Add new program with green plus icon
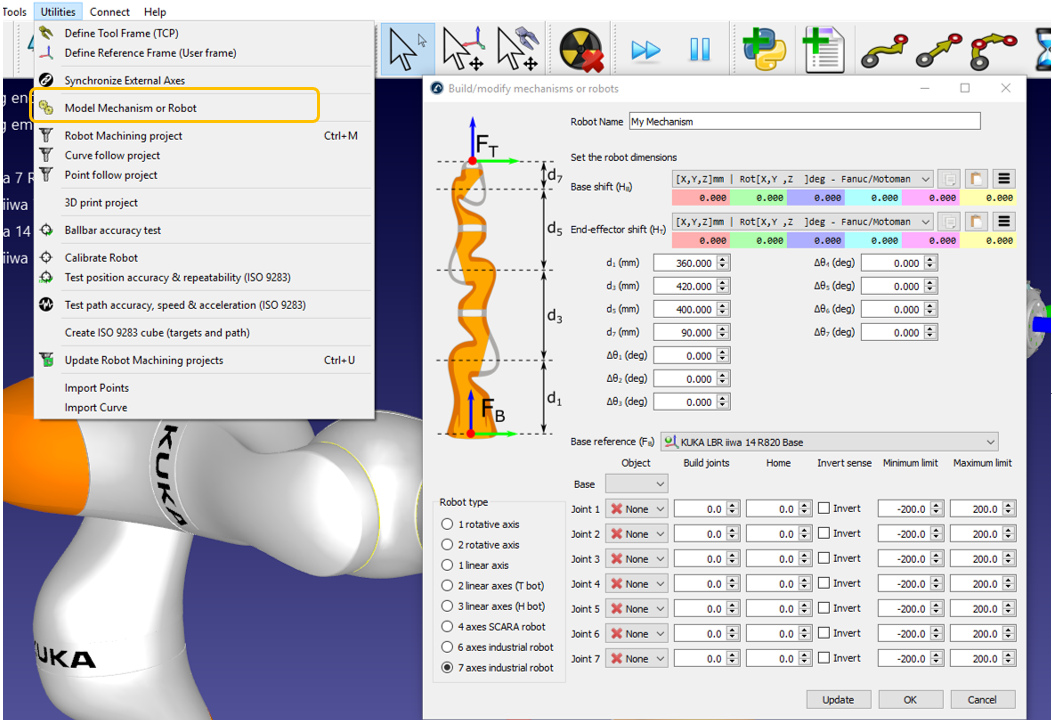 823,50
